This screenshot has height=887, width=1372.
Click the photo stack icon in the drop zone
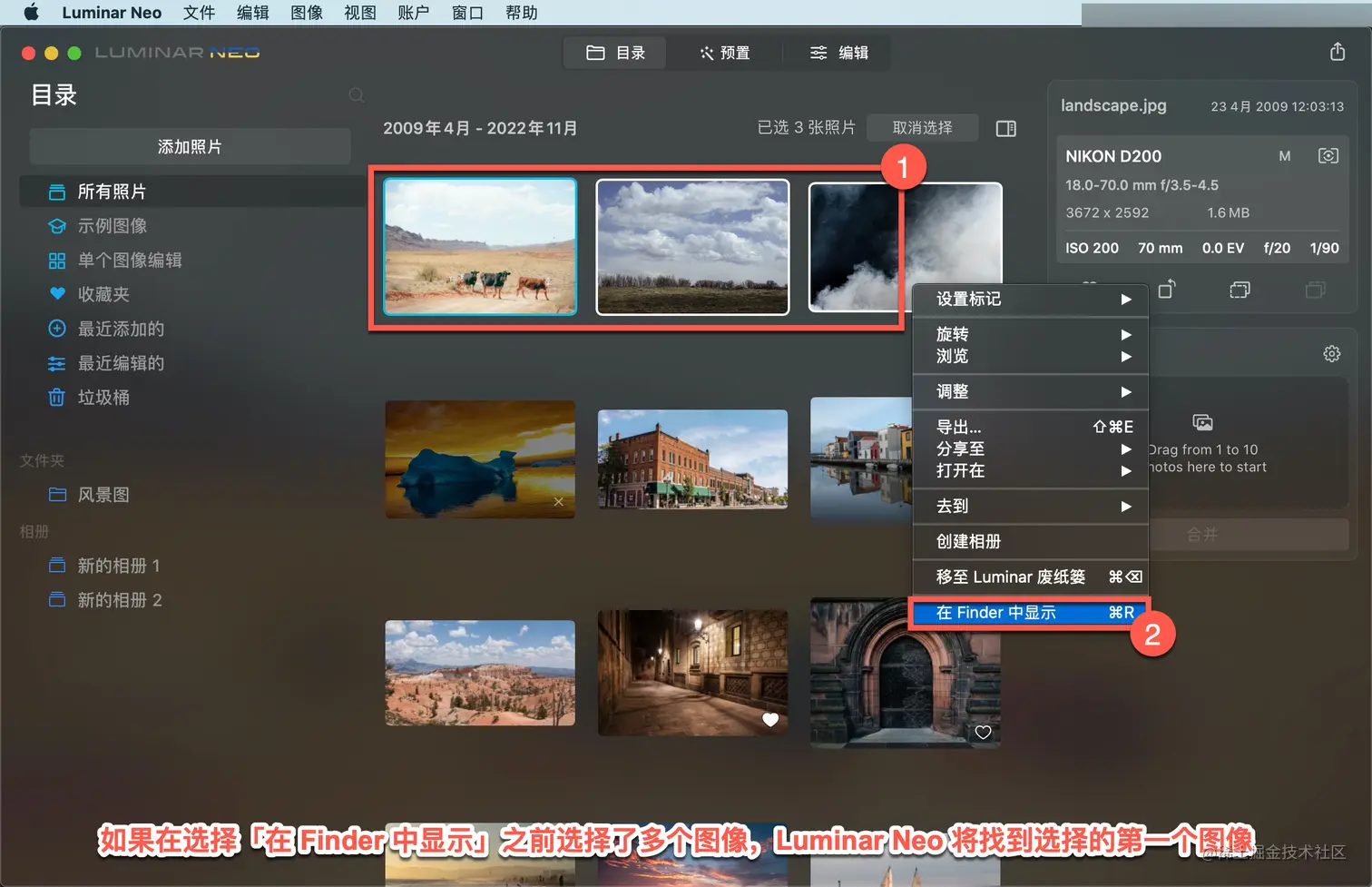tap(1202, 423)
